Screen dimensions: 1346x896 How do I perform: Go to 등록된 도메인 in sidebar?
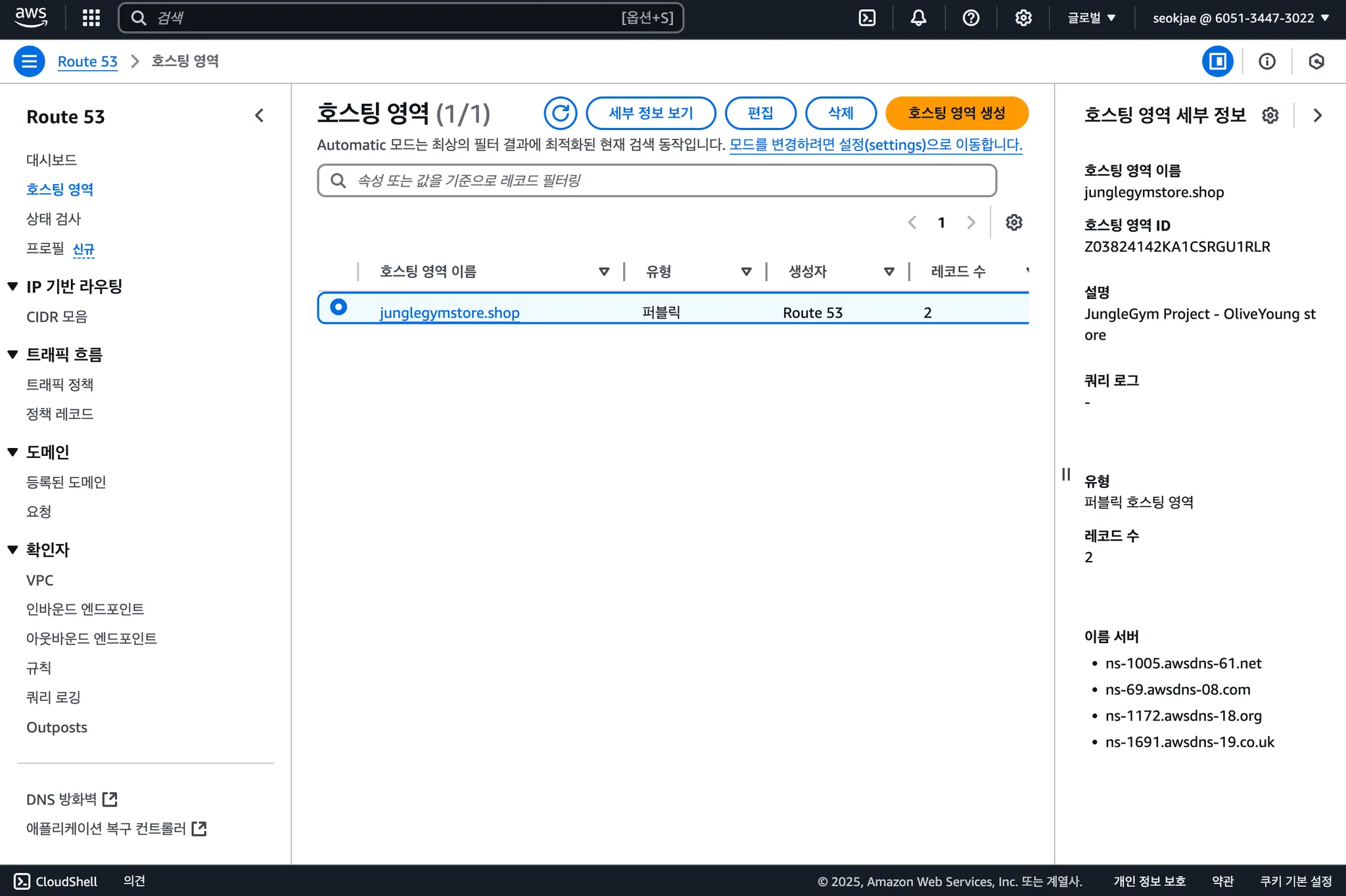point(66,482)
